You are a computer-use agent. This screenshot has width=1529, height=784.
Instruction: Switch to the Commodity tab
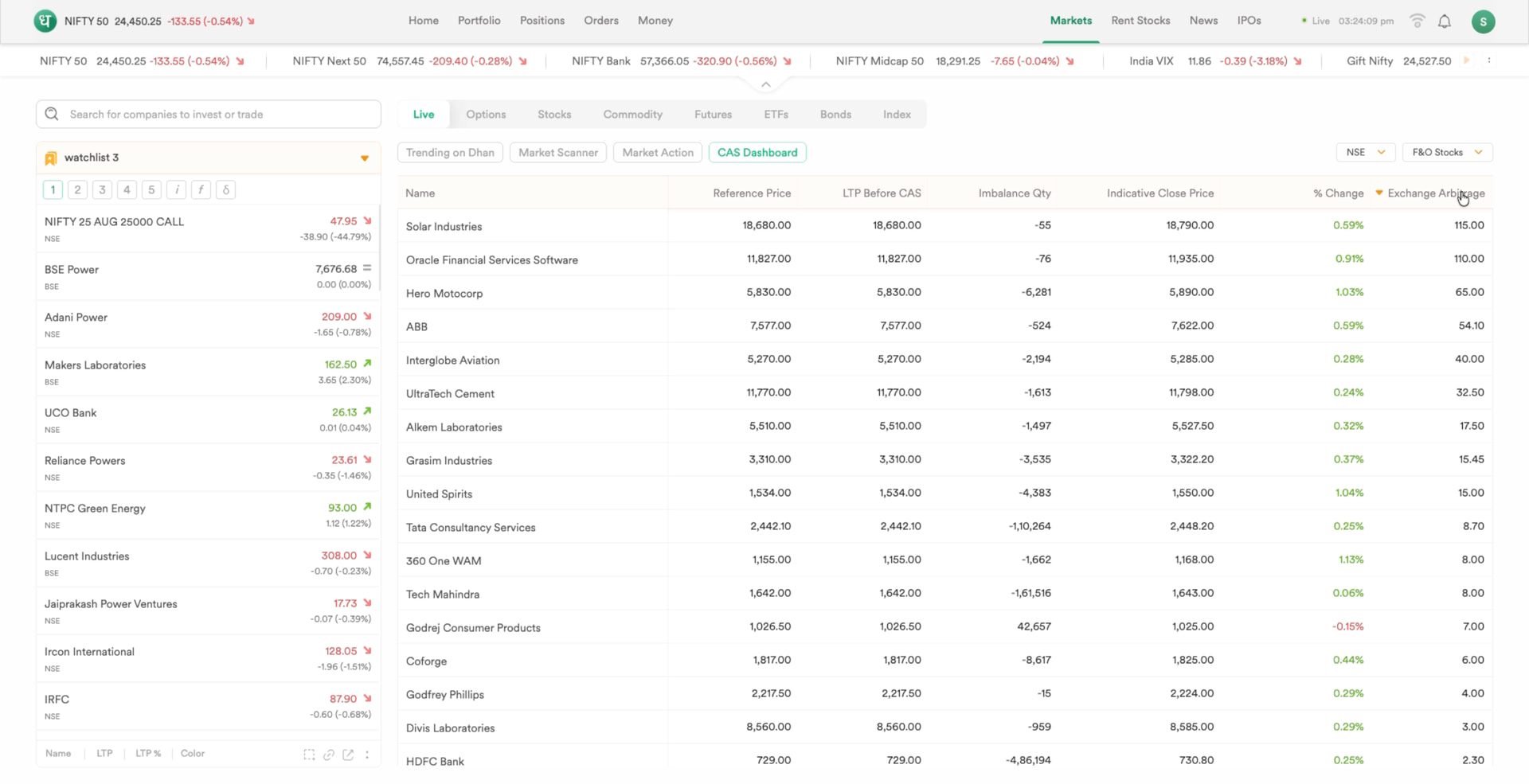(632, 115)
